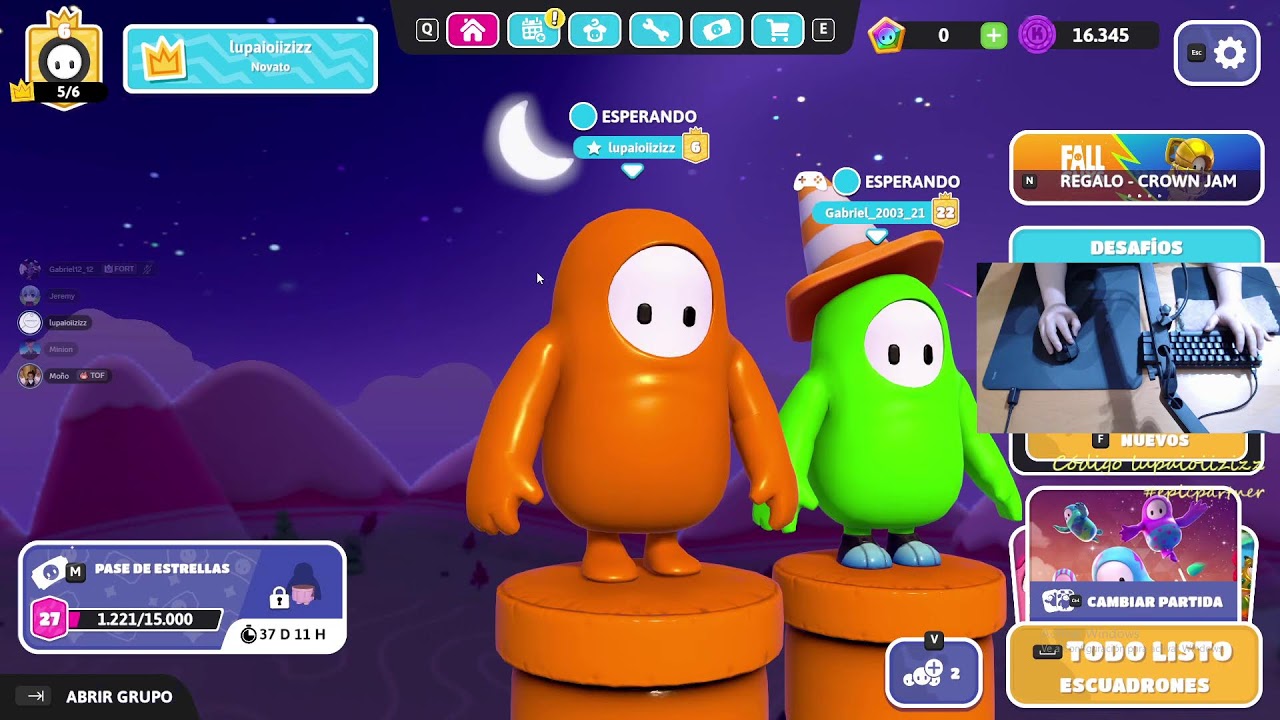Select friend Gabriel12_12 avatar in friends list

pyautogui.click(x=30, y=269)
